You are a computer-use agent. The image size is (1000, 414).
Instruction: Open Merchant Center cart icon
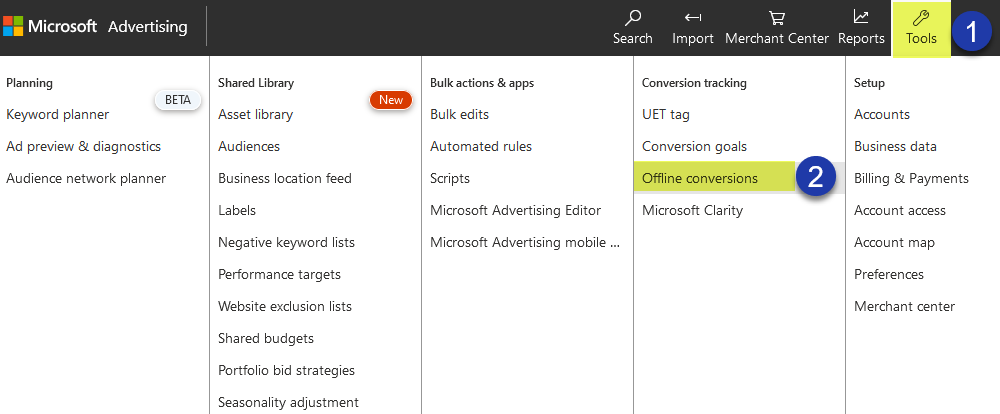click(776, 17)
